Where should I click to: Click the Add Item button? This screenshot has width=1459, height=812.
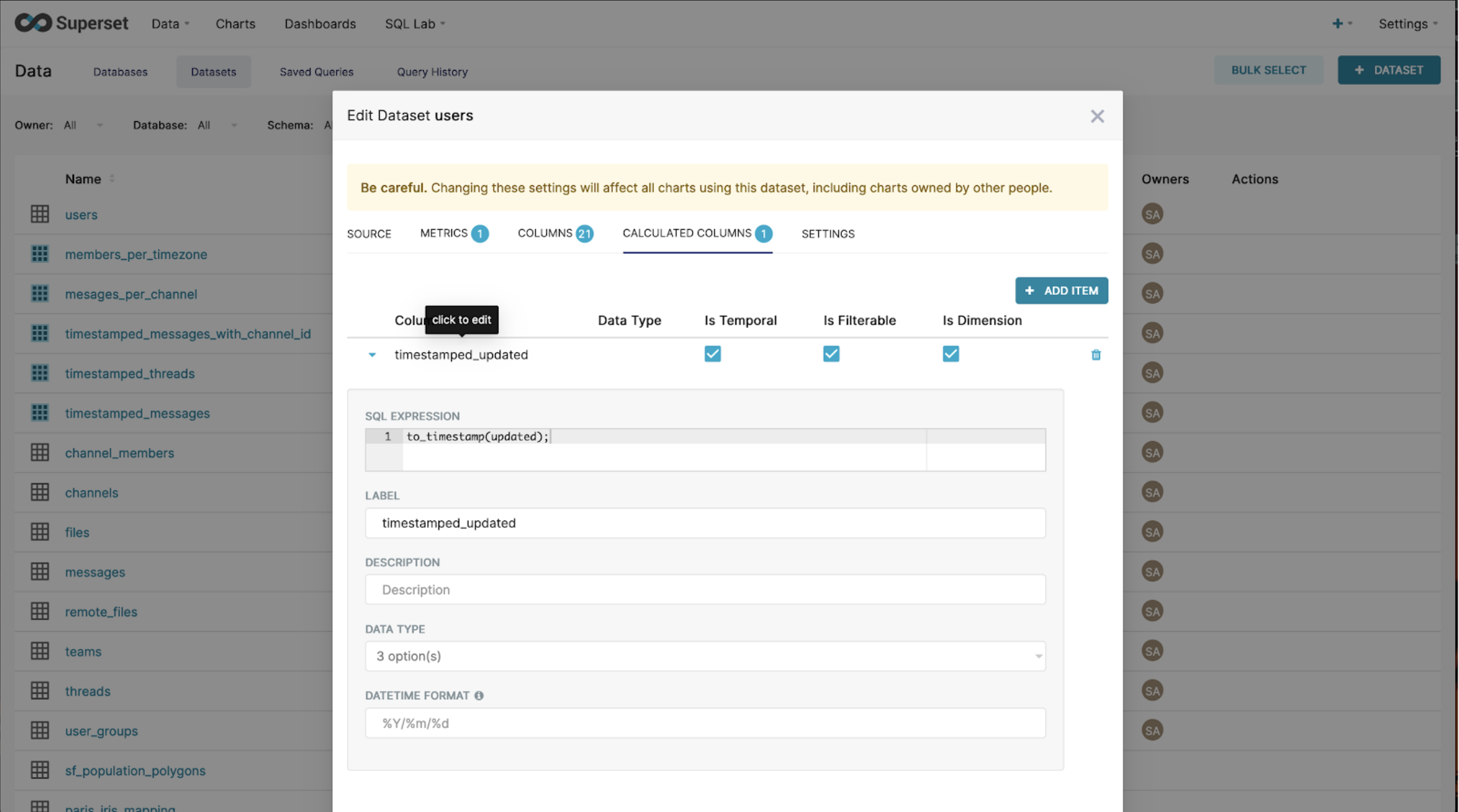(x=1061, y=291)
